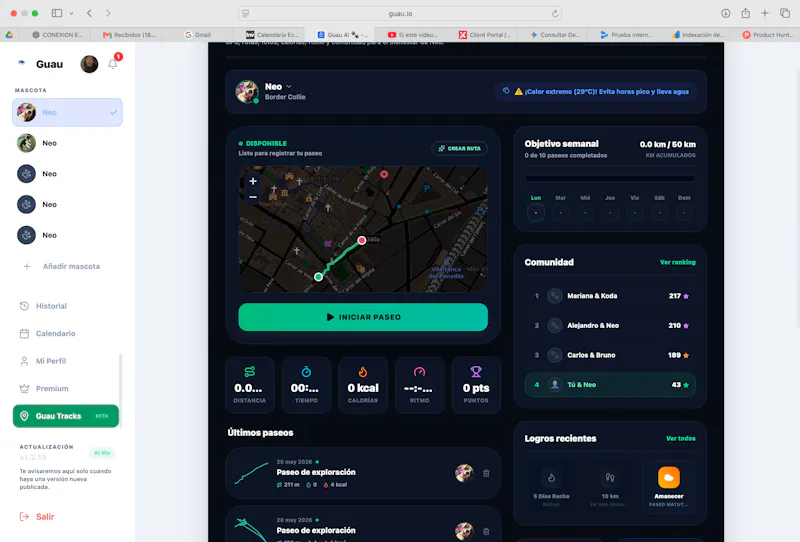Click the Amanecer achievement badge

(669, 485)
